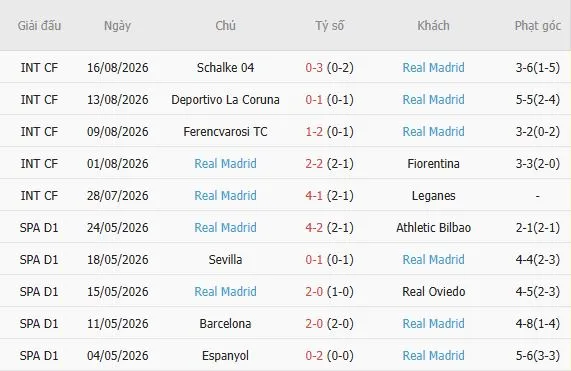
Task: Select the Tỷ số column header
Action: (329, 26)
